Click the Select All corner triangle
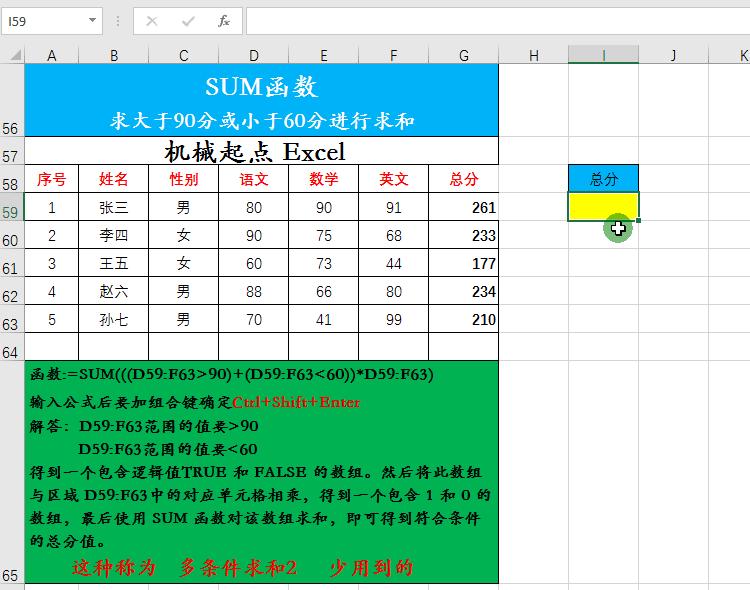The image size is (750, 590). (x=15, y=55)
